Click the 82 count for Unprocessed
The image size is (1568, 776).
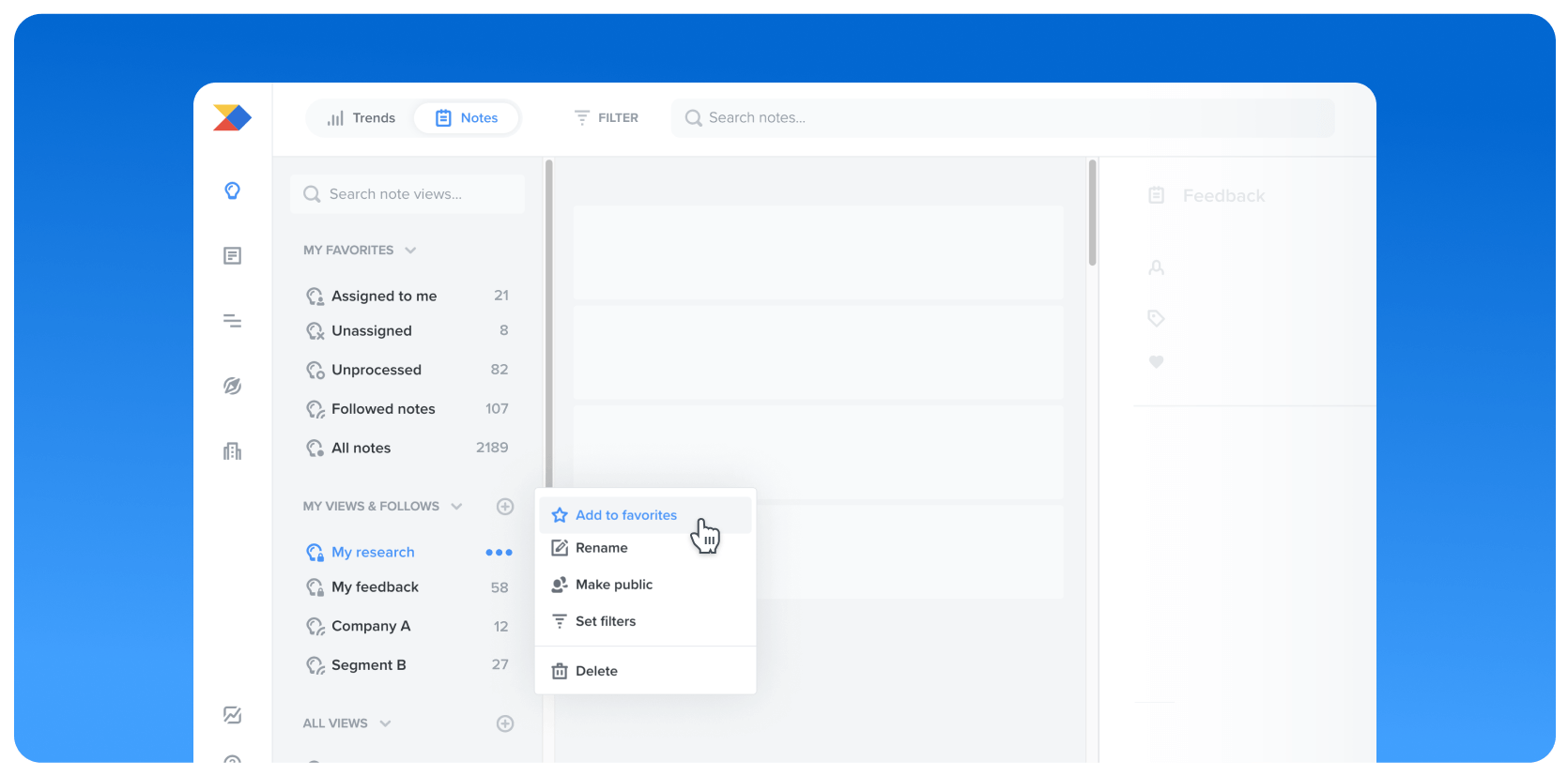(x=500, y=371)
